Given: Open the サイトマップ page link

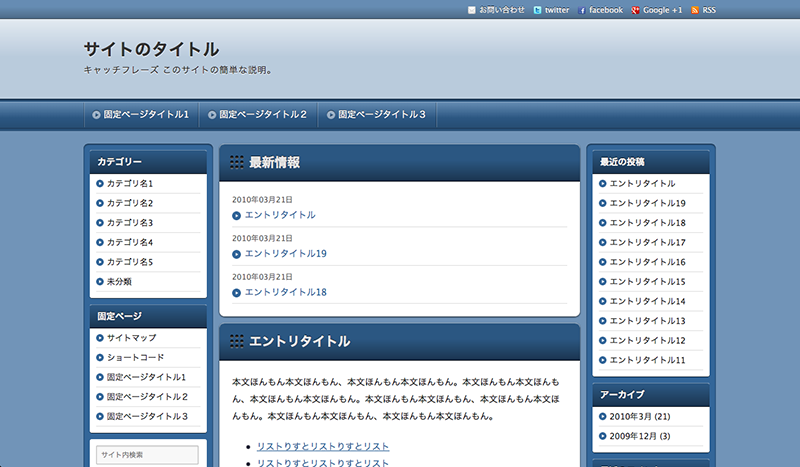Looking at the screenshot, I should pos(131,338).
